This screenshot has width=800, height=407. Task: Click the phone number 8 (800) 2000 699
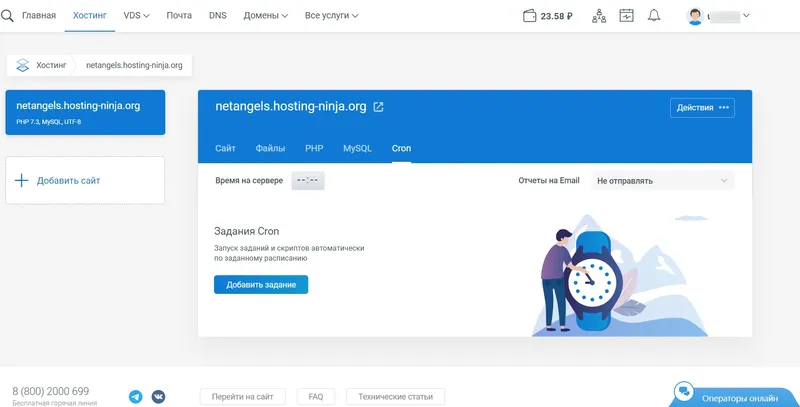coord(51,391)
